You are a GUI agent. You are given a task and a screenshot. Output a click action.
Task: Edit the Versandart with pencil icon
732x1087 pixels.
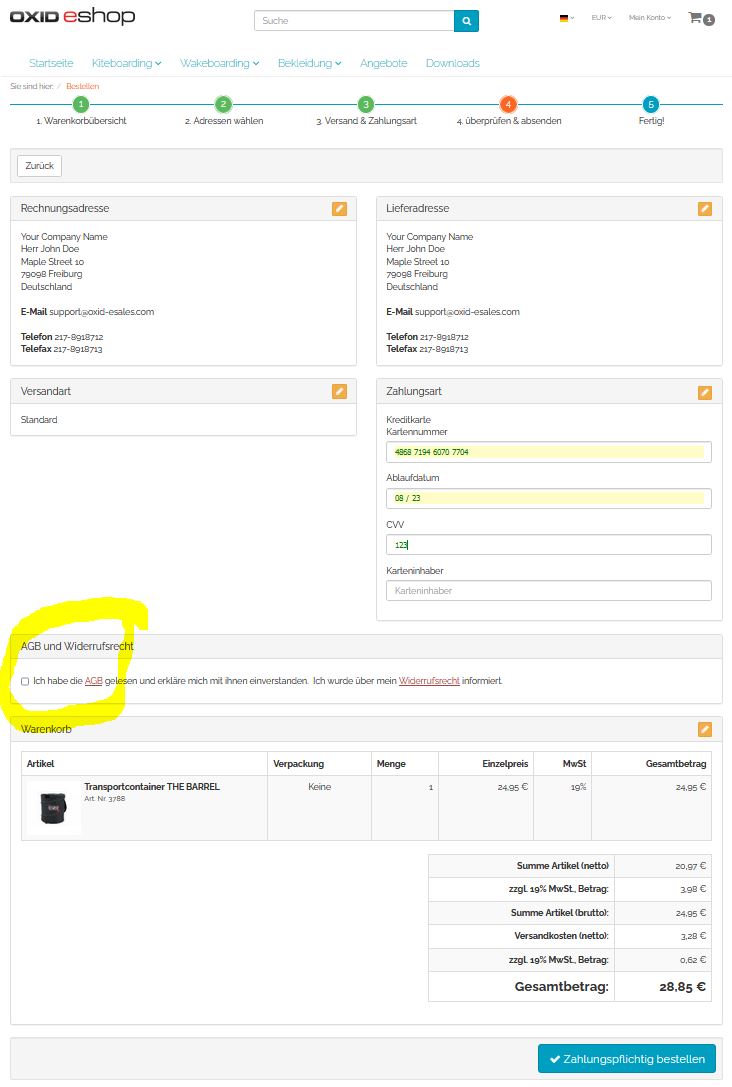pos(339,392)
